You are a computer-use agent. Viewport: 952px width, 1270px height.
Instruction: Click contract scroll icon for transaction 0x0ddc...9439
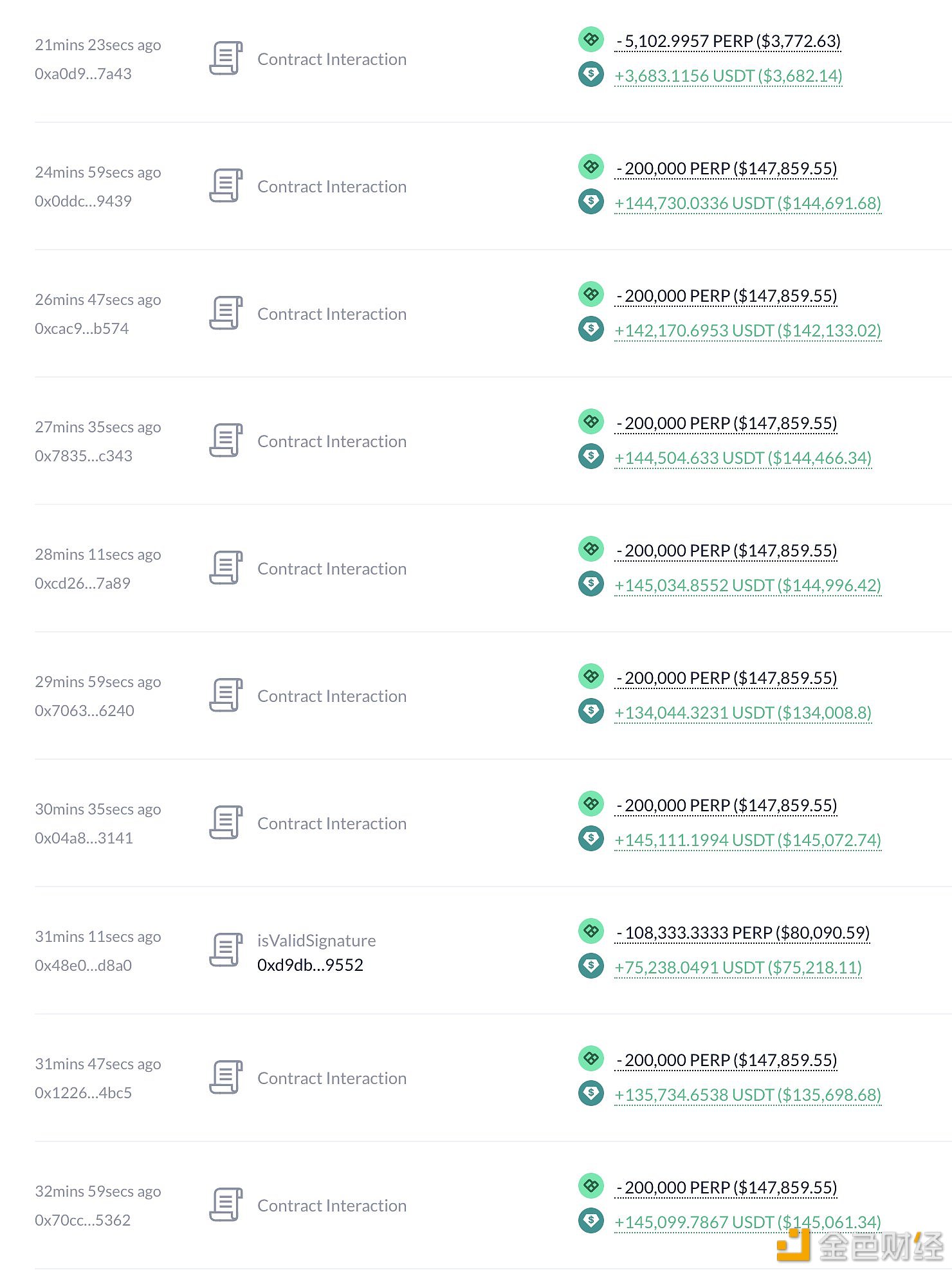(x=226, y=186)
